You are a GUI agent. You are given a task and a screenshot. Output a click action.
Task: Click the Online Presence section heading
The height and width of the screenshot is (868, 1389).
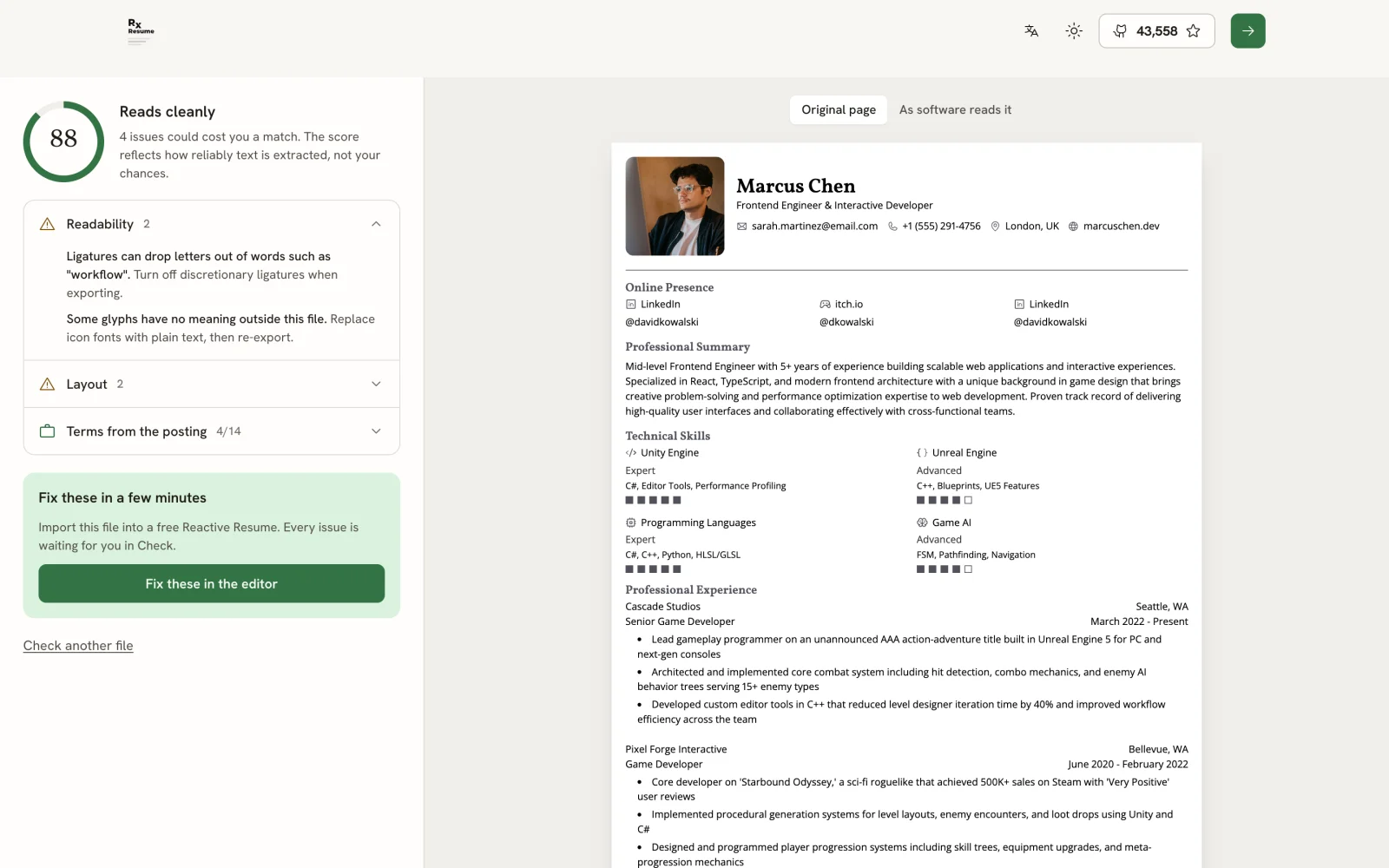pos(669,287)
